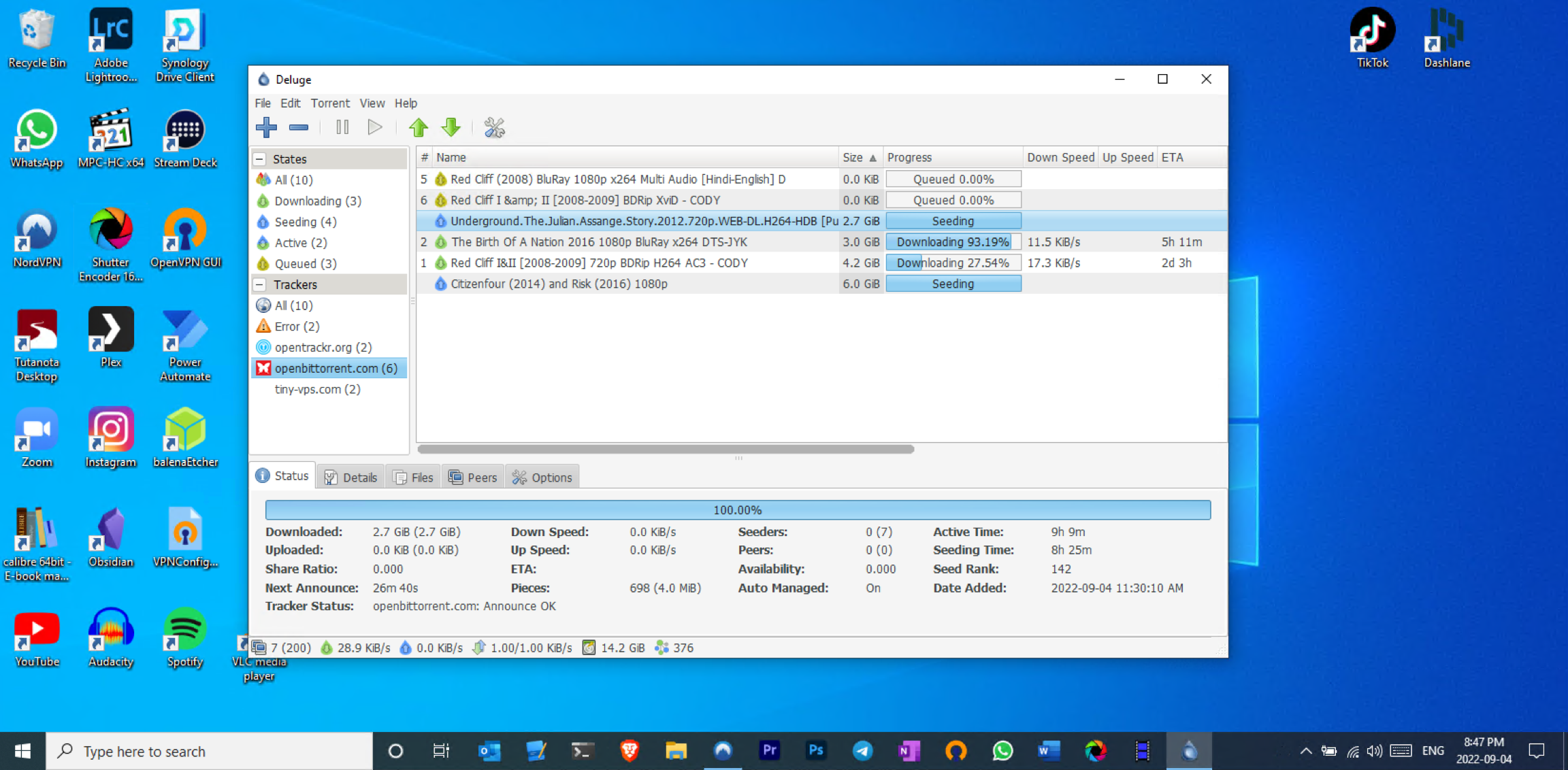Switch to the Status tab

point(282,476)
